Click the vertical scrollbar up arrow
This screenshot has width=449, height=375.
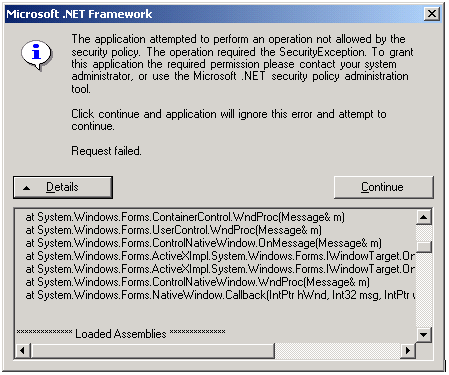click(x=424, y=217)
